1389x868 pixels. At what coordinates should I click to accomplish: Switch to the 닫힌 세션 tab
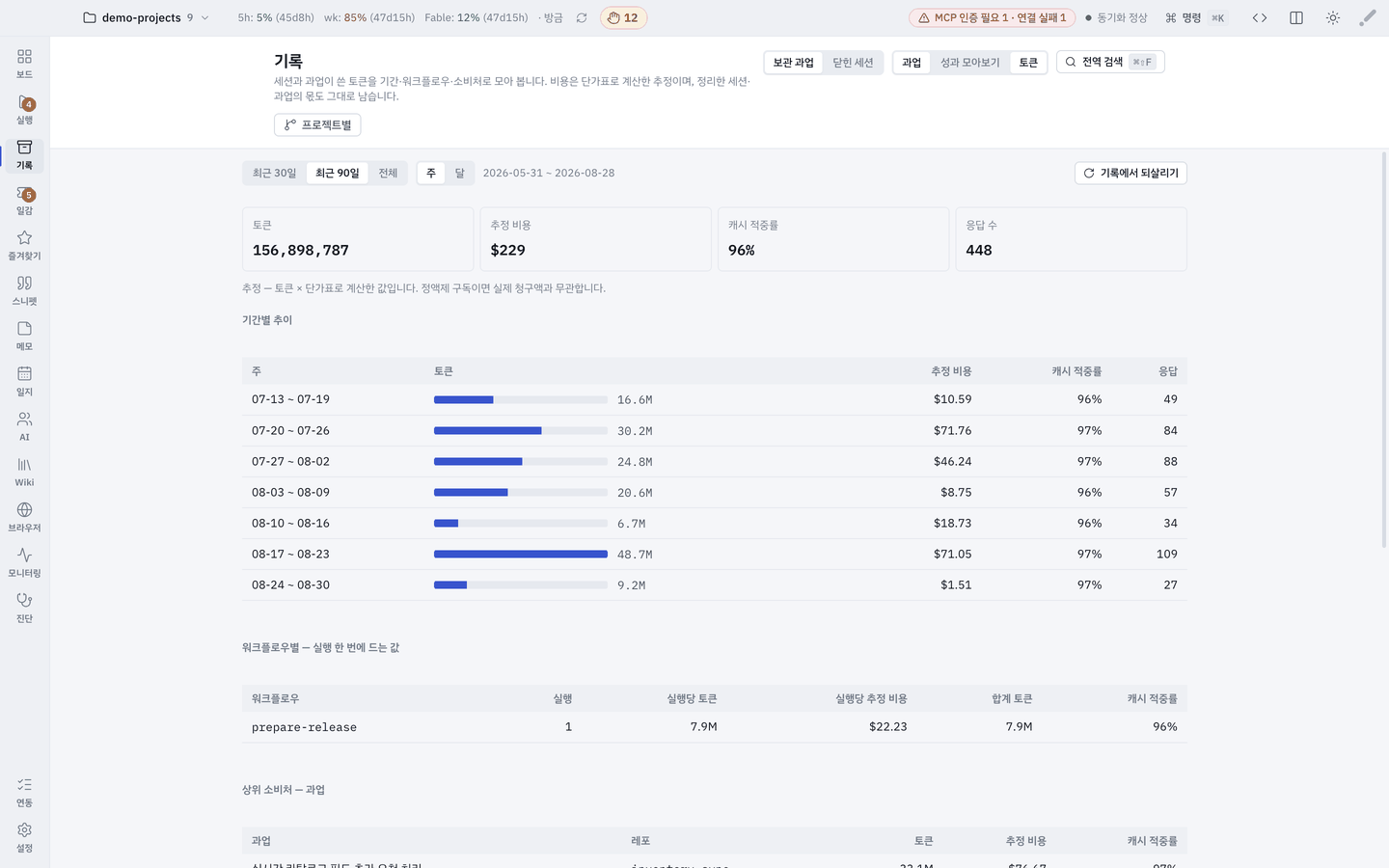click(x=853, y=63)
